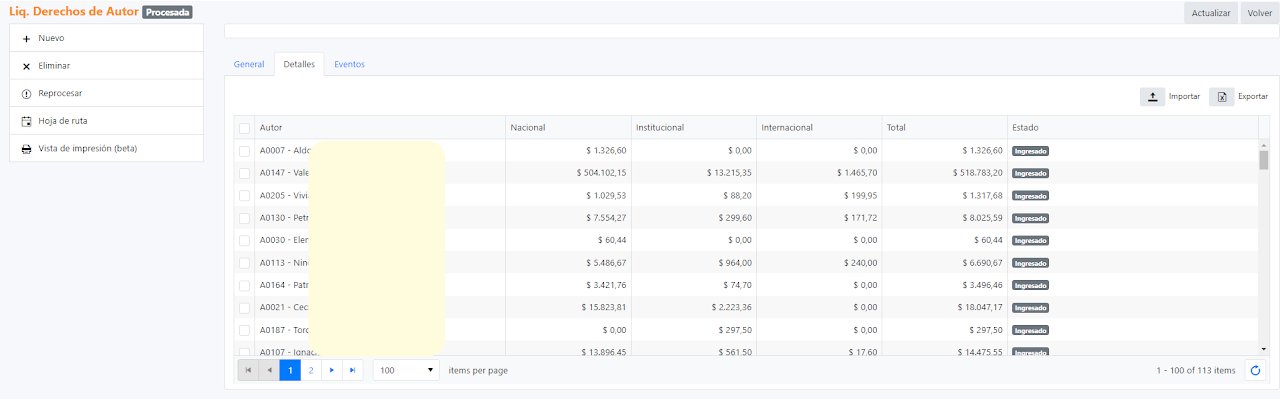Go to next page arrow in pager
This screenshot has height=399, width=1280.
point(332,370)
